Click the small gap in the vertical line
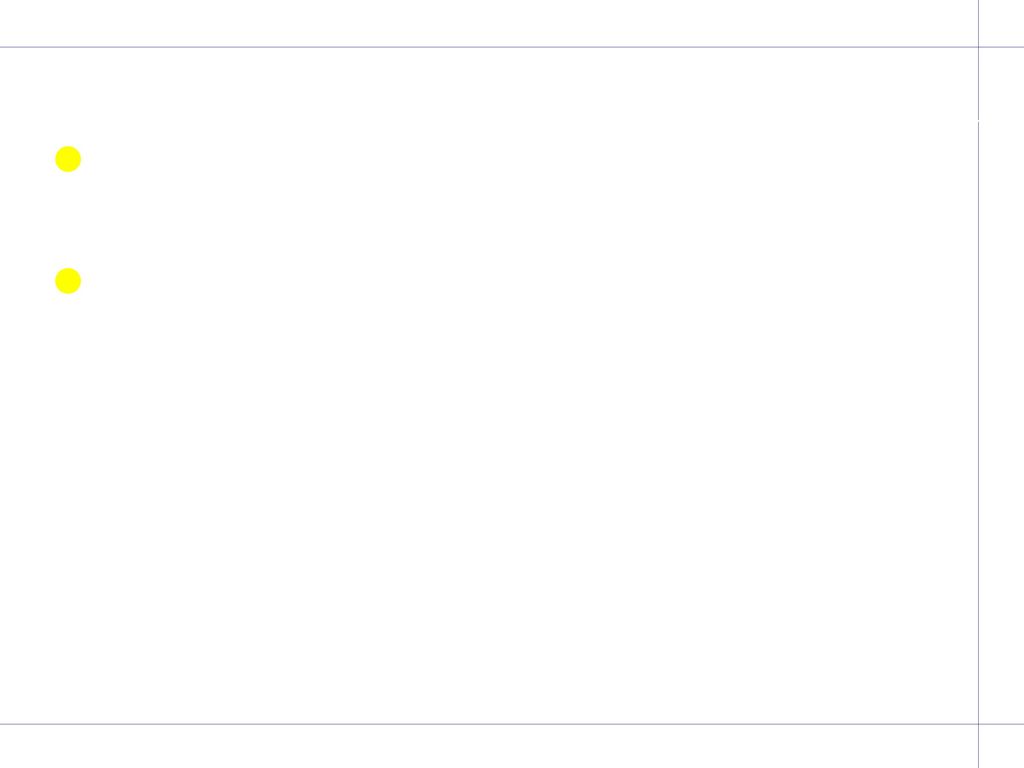The height and width of the screenshot is (768, 1024). point(978,120)
